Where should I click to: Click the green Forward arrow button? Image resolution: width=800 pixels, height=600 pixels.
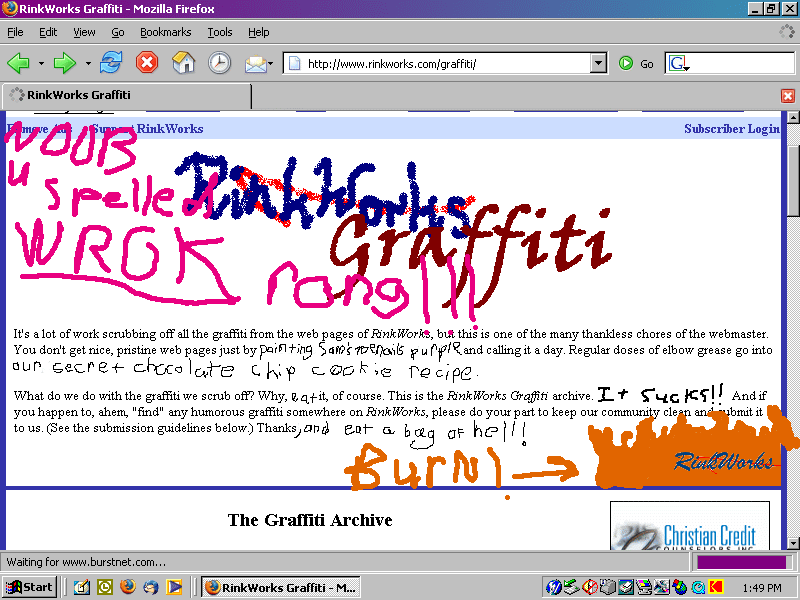click(65, 63)
